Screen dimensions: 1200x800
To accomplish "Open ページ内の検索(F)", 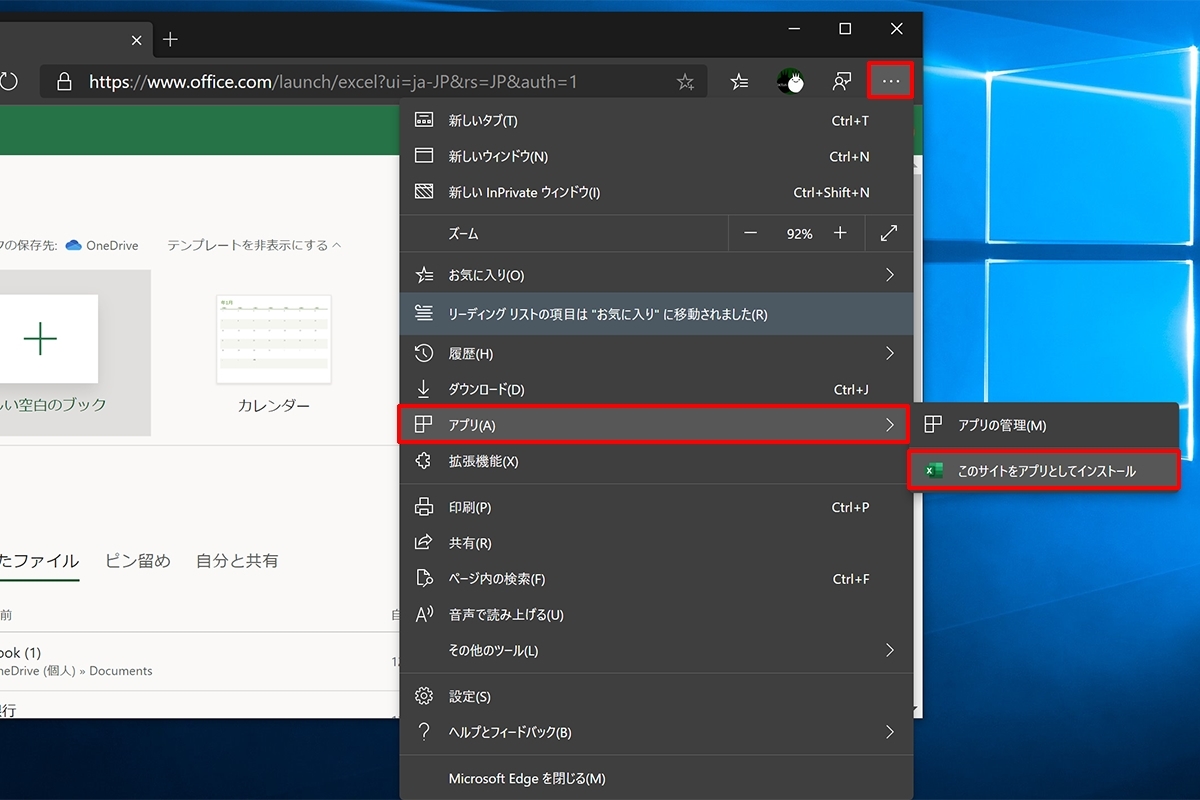I will tap(656, 580).
